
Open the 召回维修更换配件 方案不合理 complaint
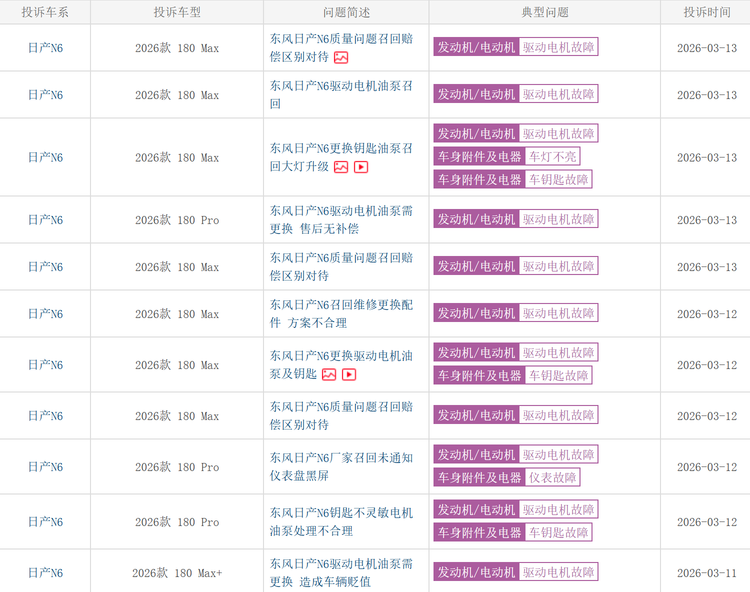click(x=340, y=314)
